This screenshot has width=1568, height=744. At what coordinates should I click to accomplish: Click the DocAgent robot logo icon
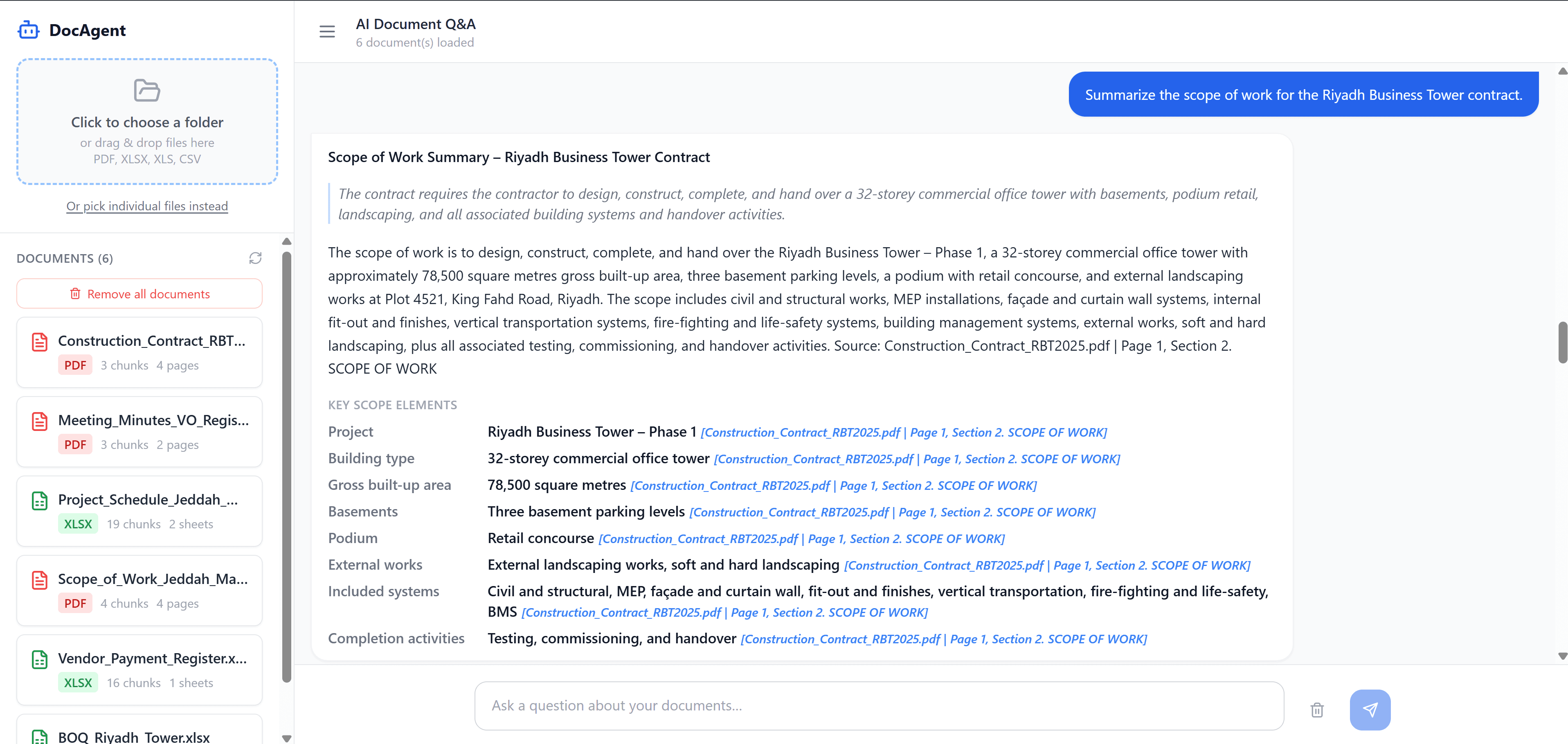click(x=28, y=30)
